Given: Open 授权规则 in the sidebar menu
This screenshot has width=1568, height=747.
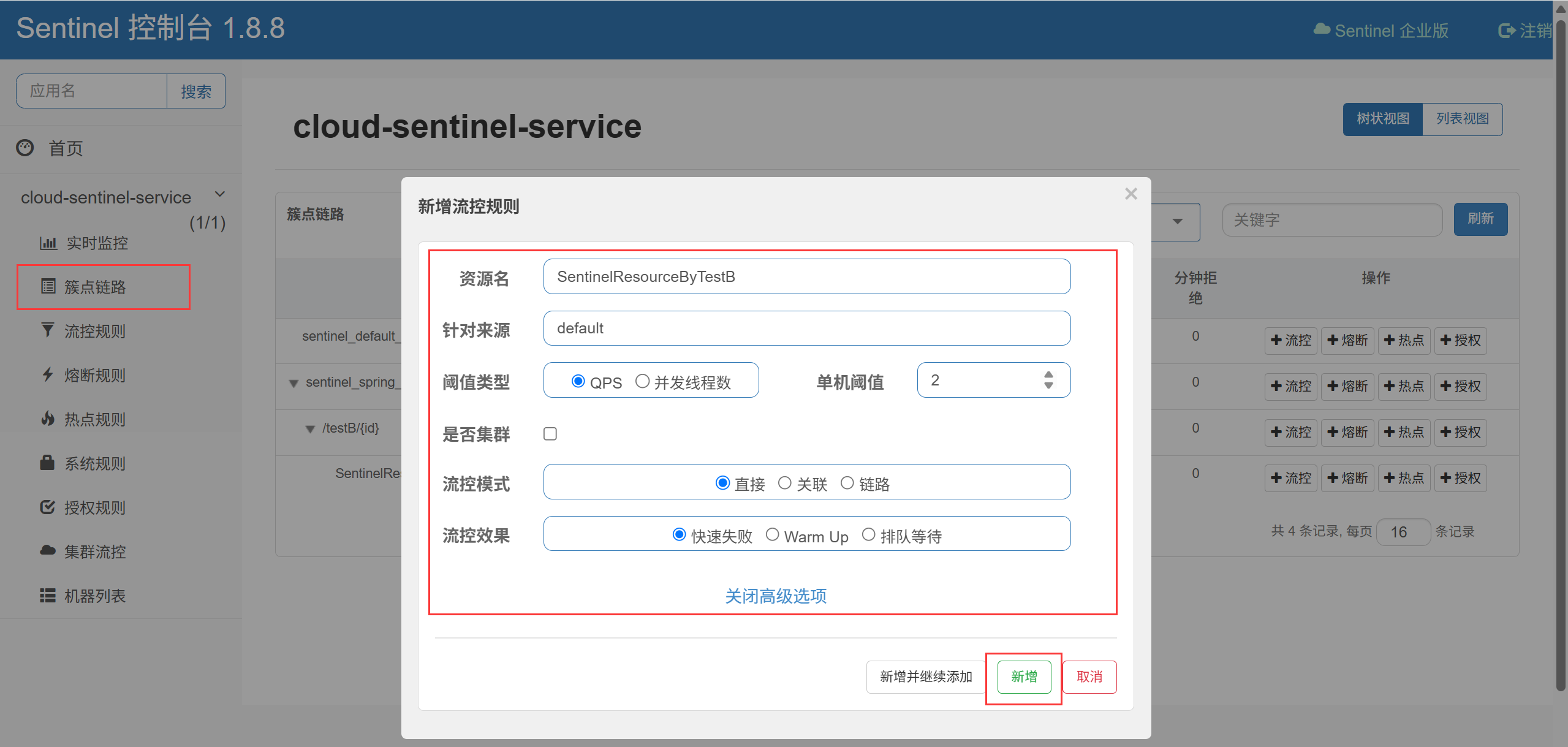Looking at the screenshot, I should point(94,507).
